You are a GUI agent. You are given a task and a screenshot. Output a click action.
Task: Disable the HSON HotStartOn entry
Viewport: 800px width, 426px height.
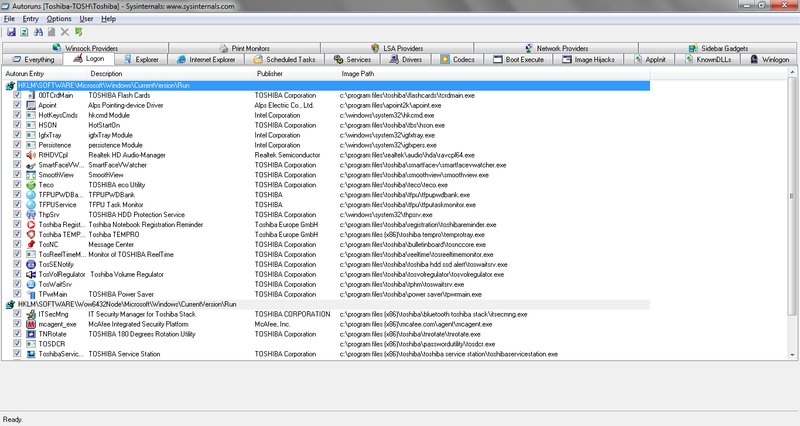coord(17,124)
